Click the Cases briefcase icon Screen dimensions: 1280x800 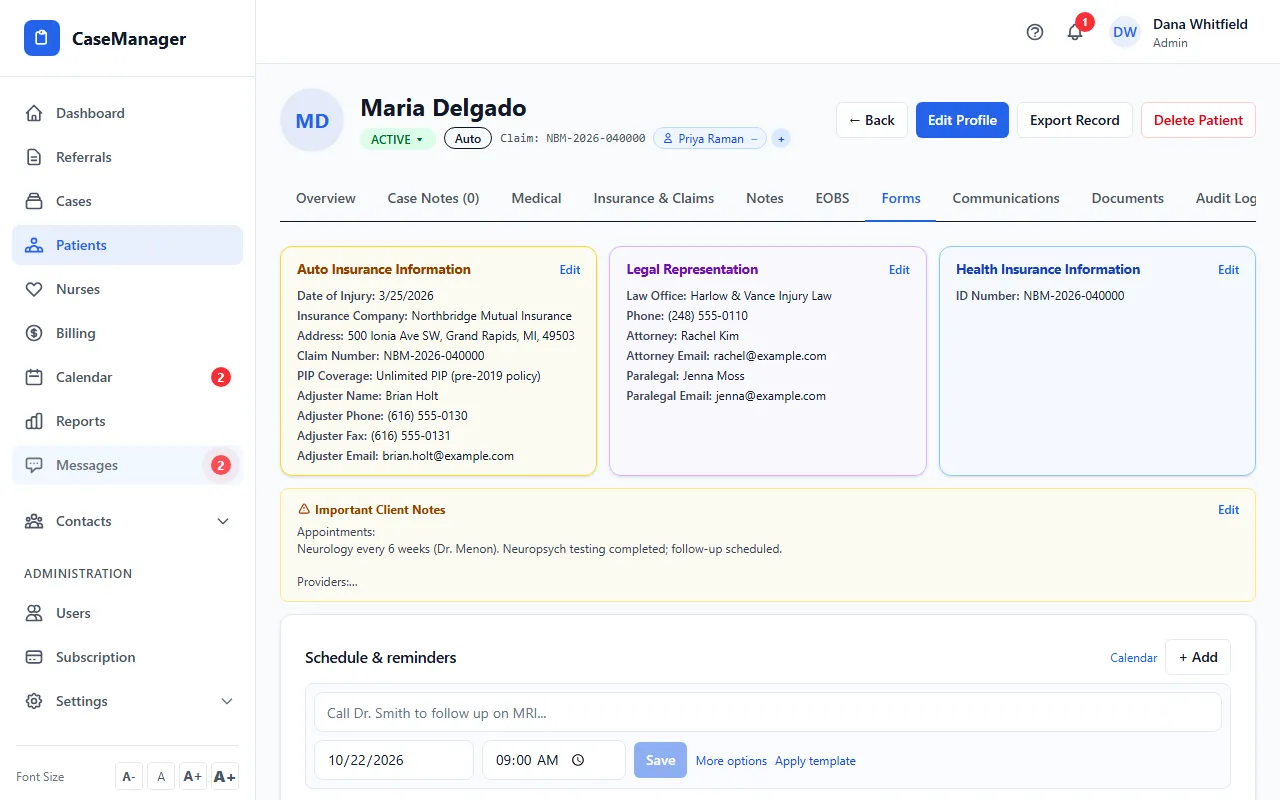(x=34, y=201)
